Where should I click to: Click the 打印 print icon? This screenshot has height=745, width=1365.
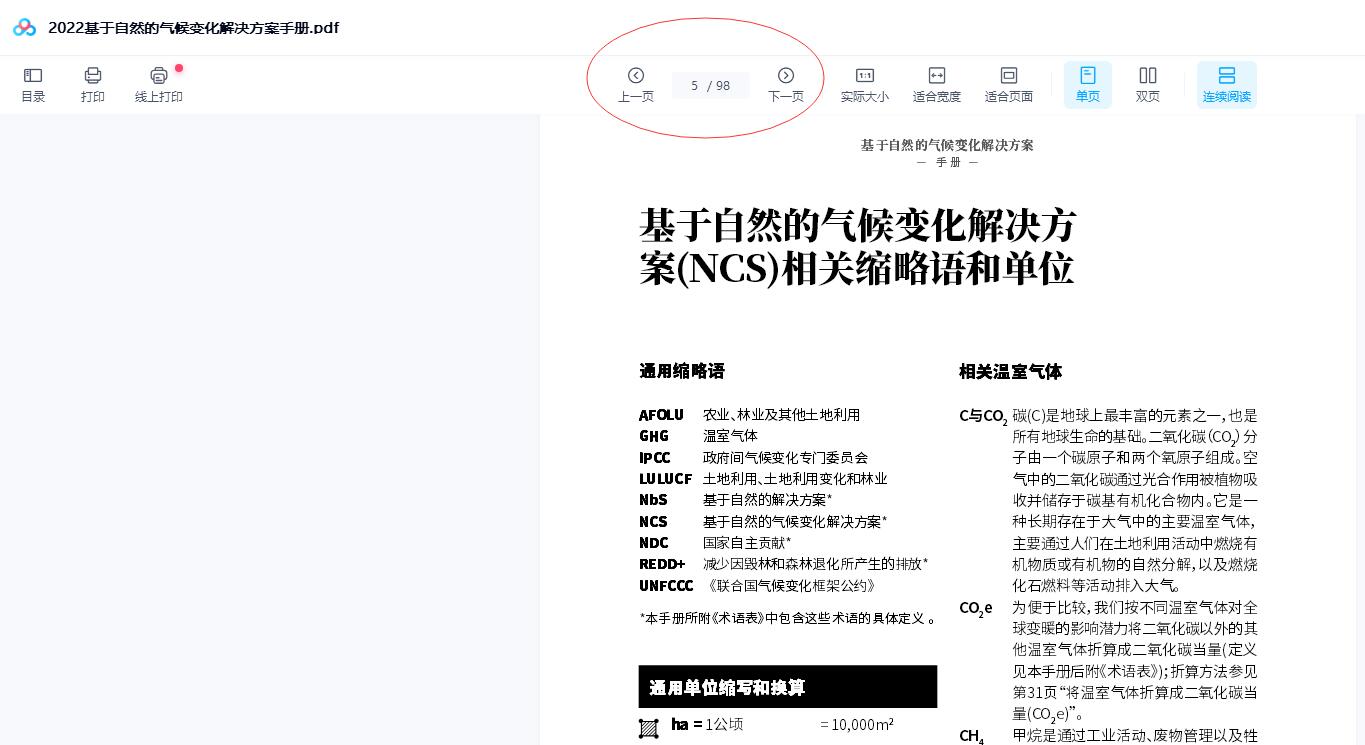point(93,75)
